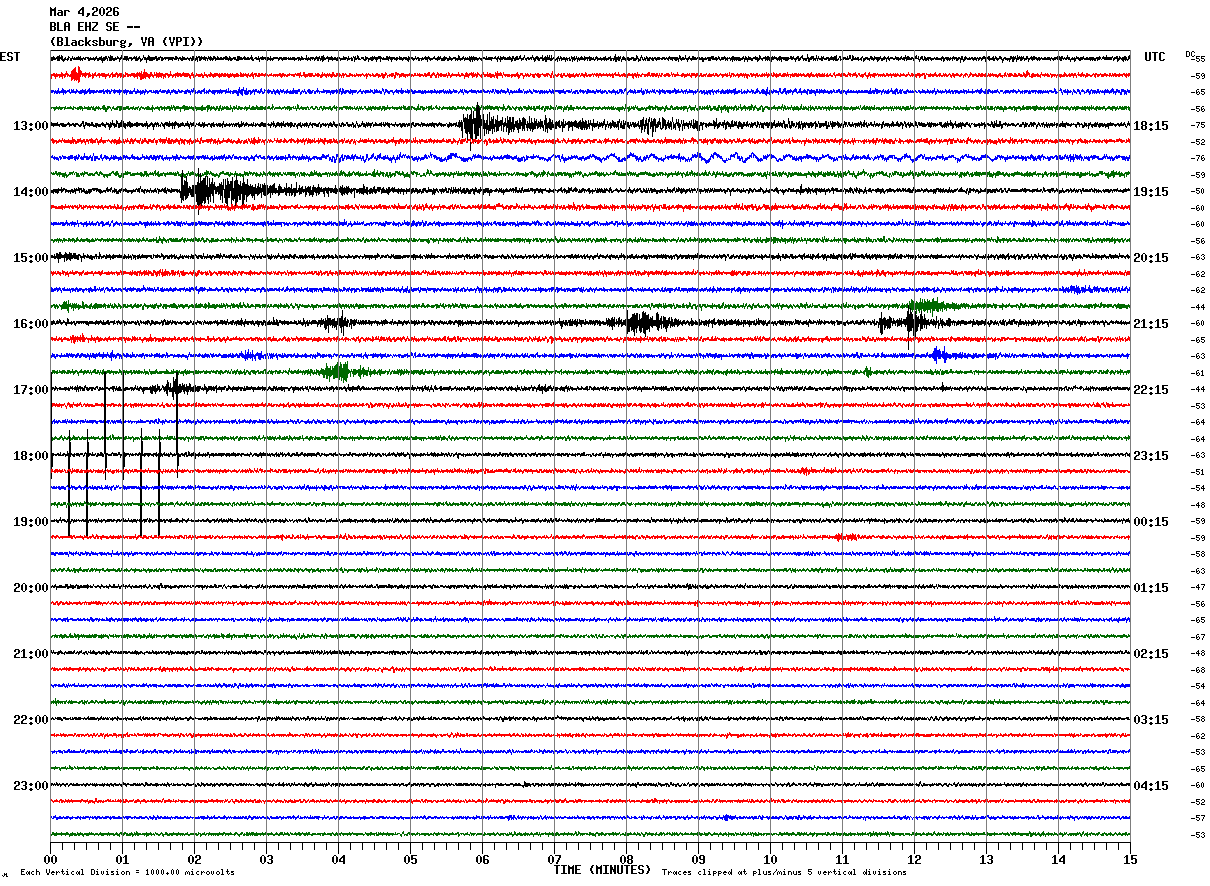1210x886 pixels.
Task: Select the 15:00 EST time label
Action: click(30, 258)
